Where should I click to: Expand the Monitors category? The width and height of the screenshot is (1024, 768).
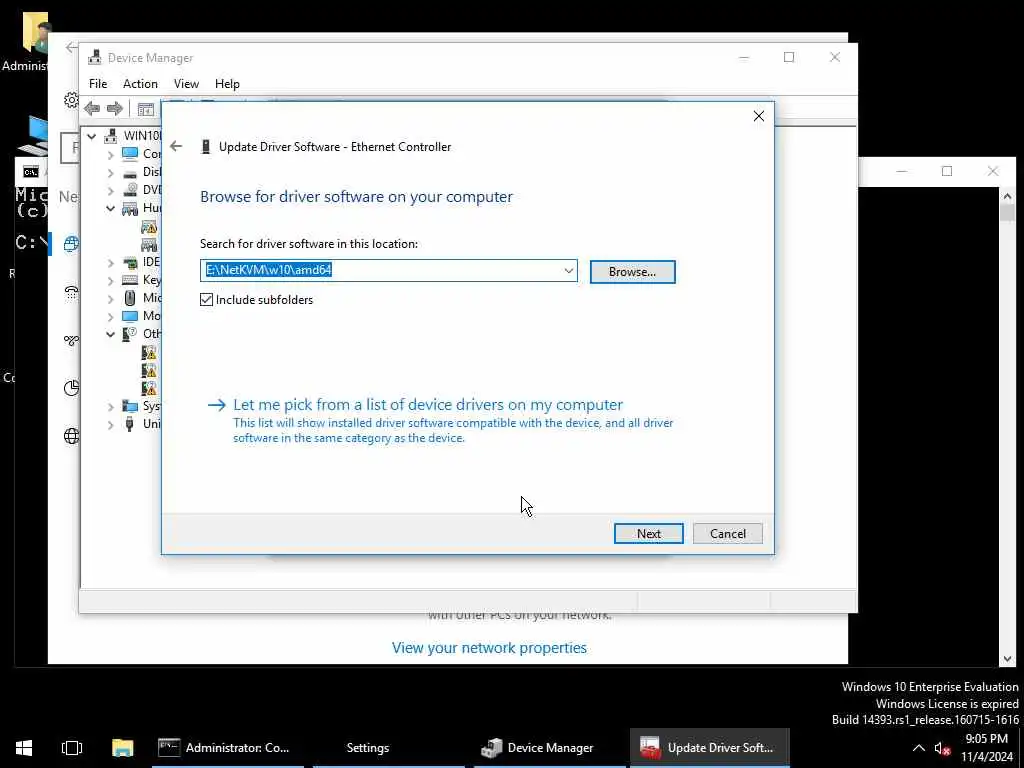[110, 317]
